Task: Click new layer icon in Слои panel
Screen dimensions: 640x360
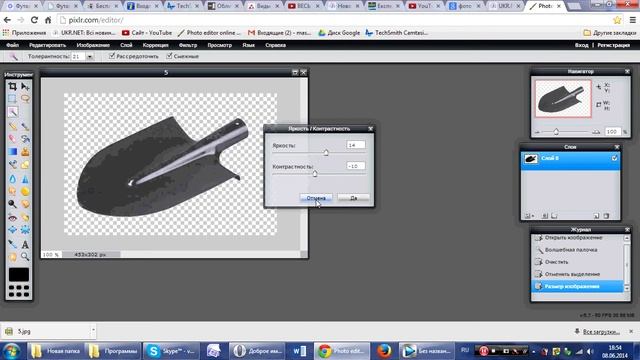Action: coord(596,216)
